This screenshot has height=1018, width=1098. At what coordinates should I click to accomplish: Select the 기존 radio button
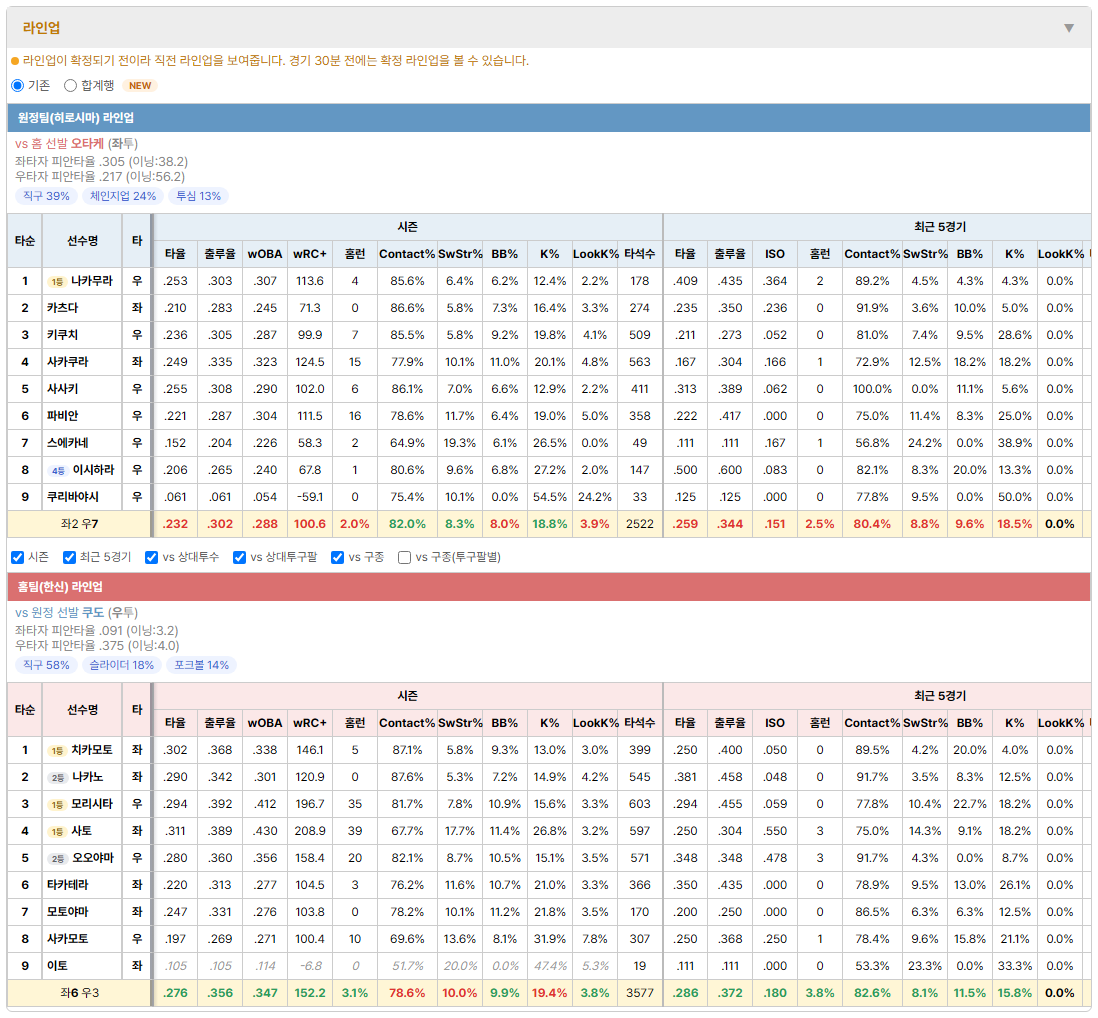(18, 85)
